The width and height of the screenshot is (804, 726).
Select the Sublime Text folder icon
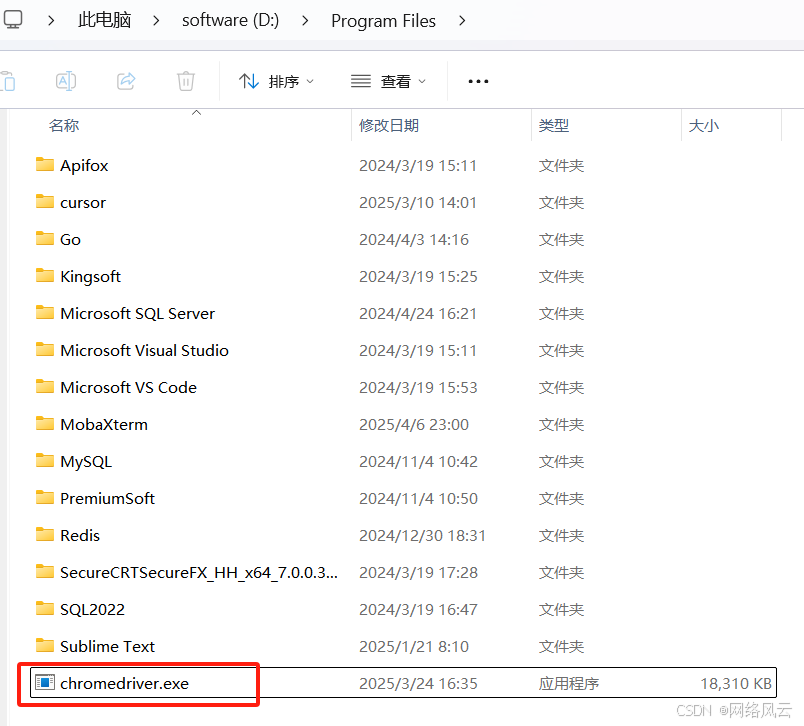pyautogui.click(x=45, y=645)
